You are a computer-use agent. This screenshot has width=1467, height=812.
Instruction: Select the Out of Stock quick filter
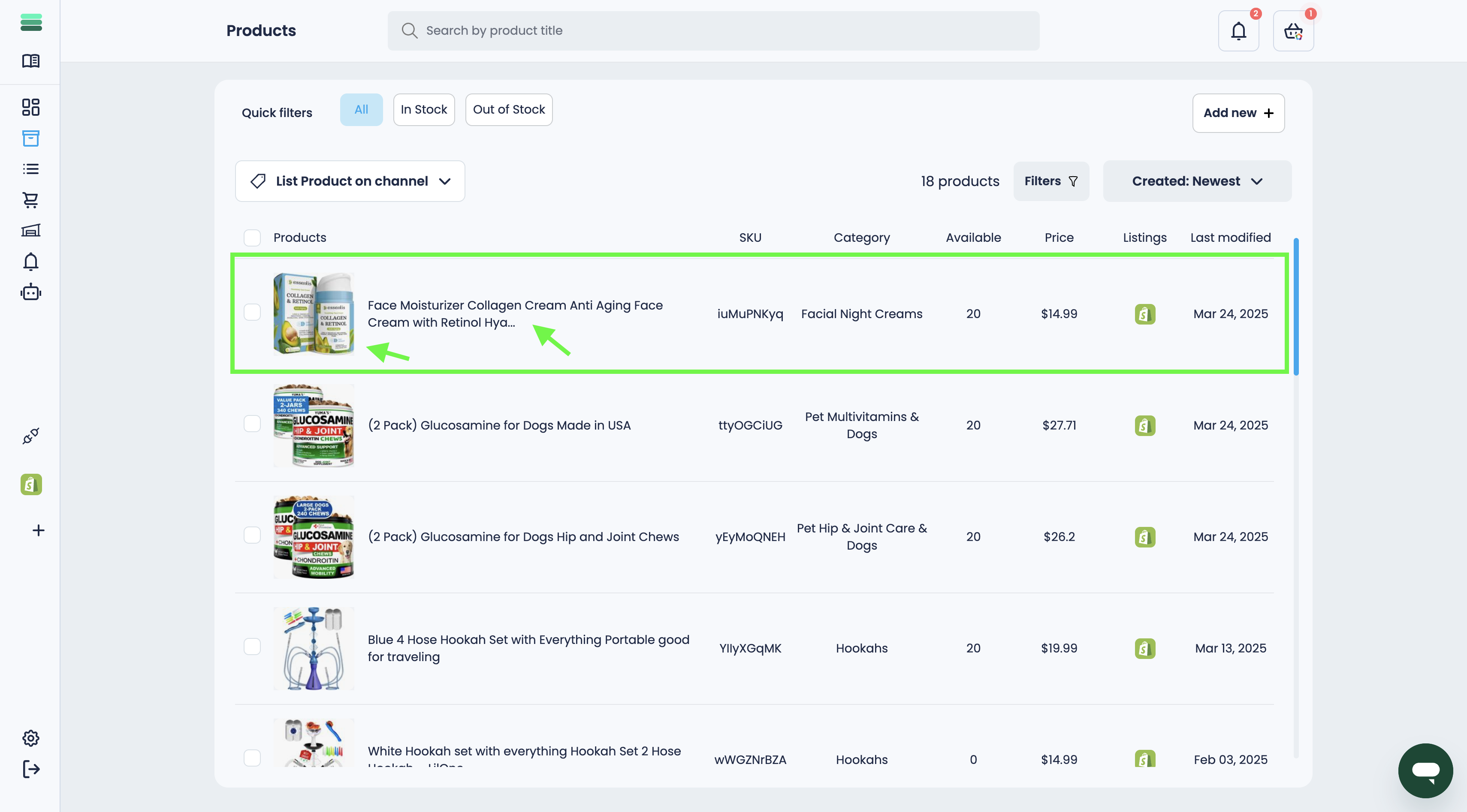tap(509, 109)
